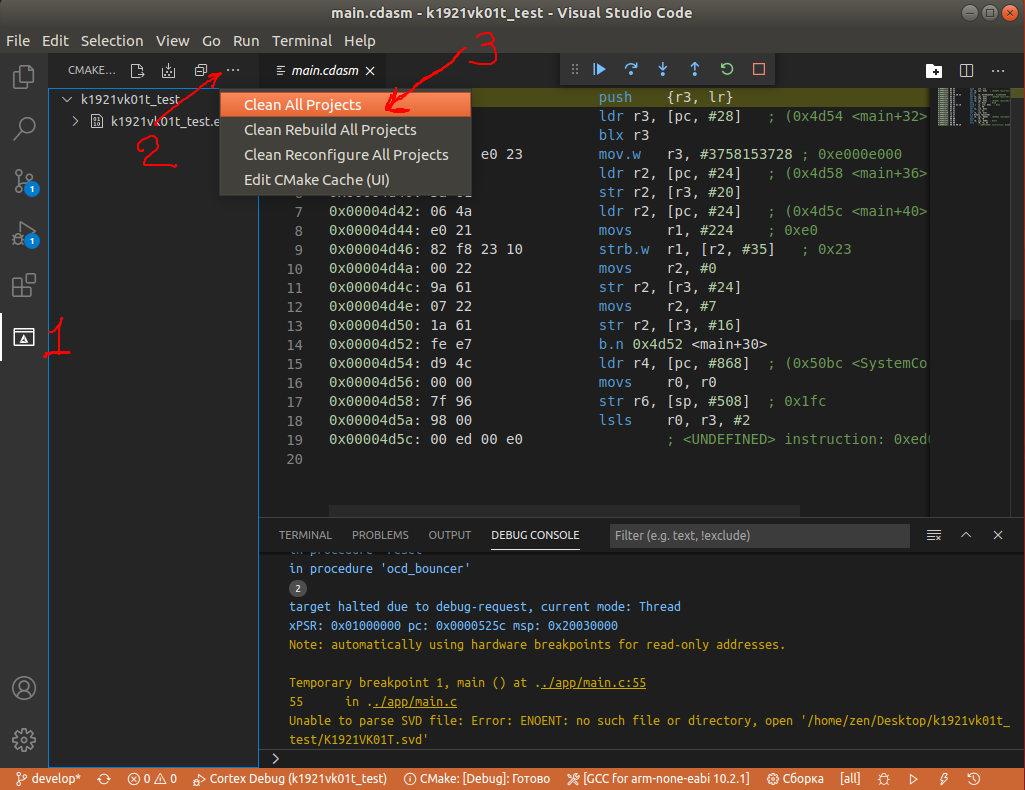Grab the debug toolbar drag handle
Image resolution: width=1025 pixels, height=790 pixels.
point(575,69)
